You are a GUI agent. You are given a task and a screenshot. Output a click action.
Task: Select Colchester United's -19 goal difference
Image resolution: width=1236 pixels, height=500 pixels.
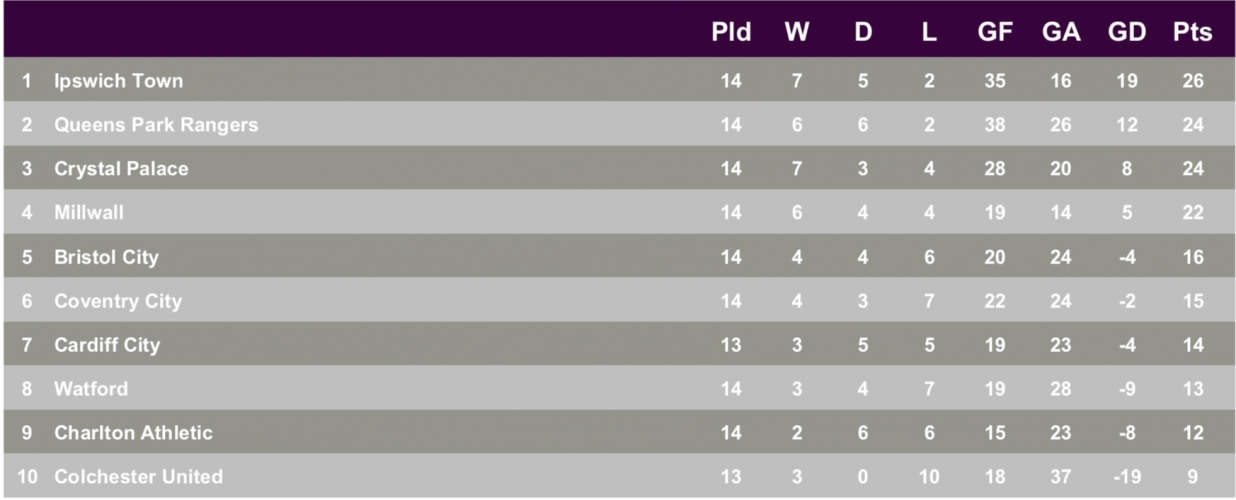(1127, 477)
